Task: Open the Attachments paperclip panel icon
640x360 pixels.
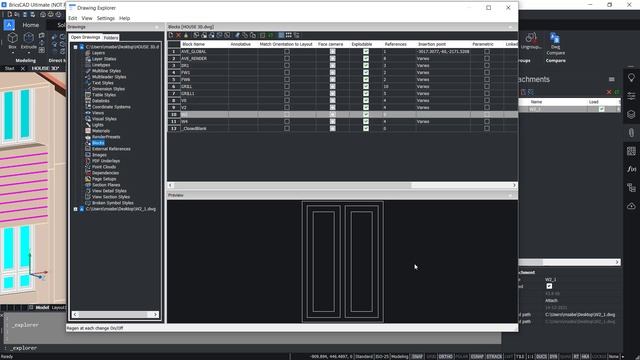Action: point(631,133)
